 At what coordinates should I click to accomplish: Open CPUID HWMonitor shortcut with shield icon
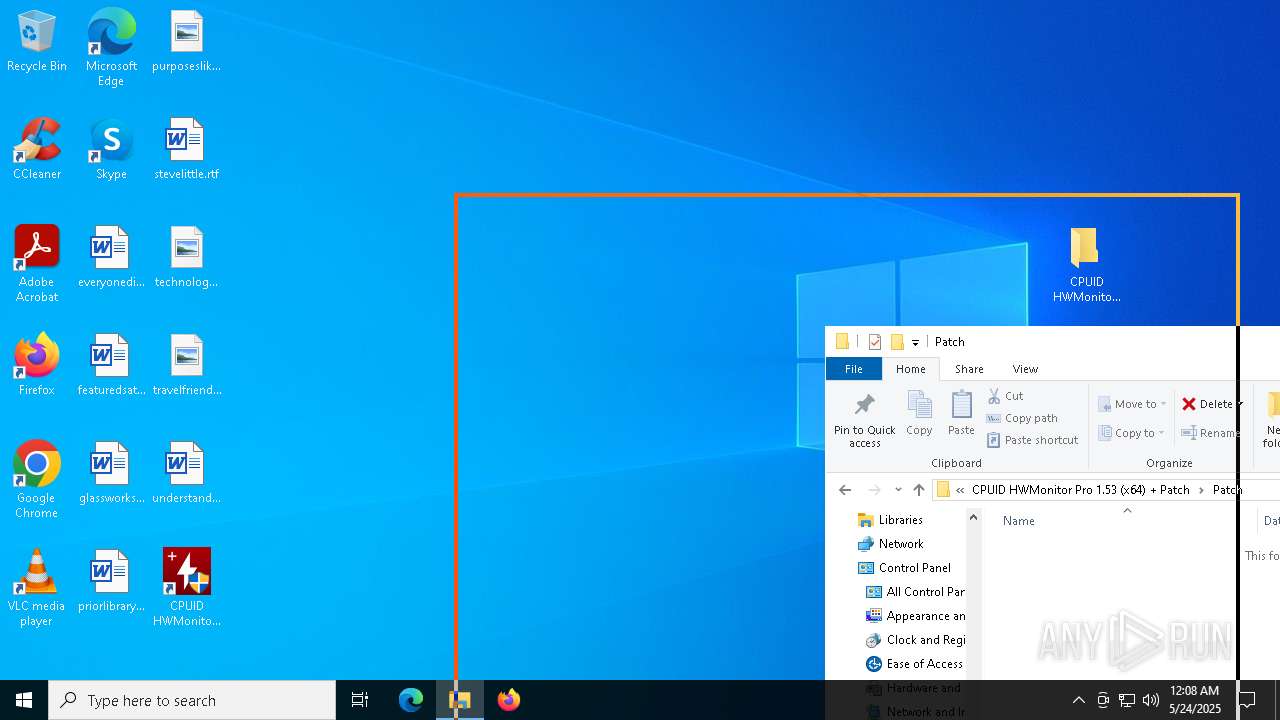pos(186,588)
